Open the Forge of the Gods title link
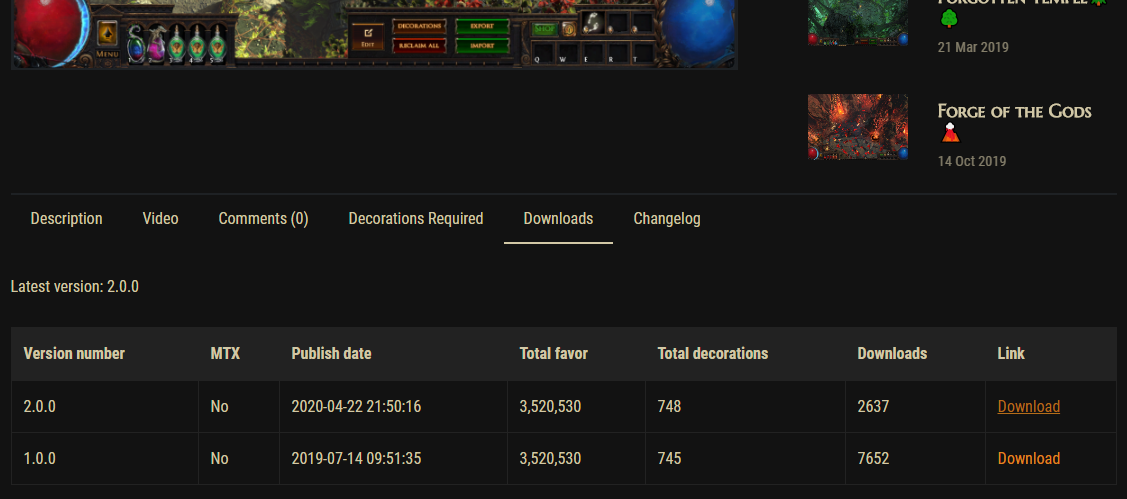This screenshot has width=1127, height=499. 1014,111
